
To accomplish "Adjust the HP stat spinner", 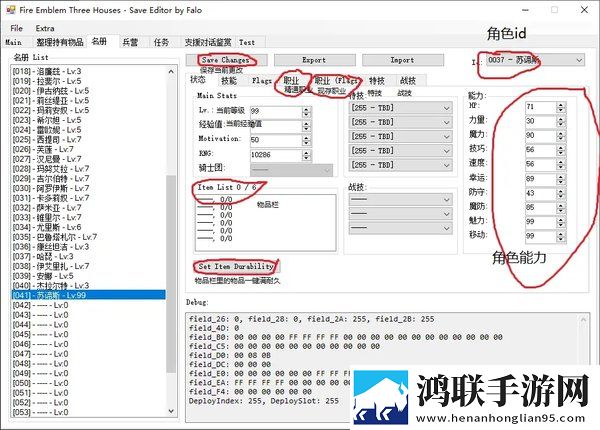I will (561, 107).
